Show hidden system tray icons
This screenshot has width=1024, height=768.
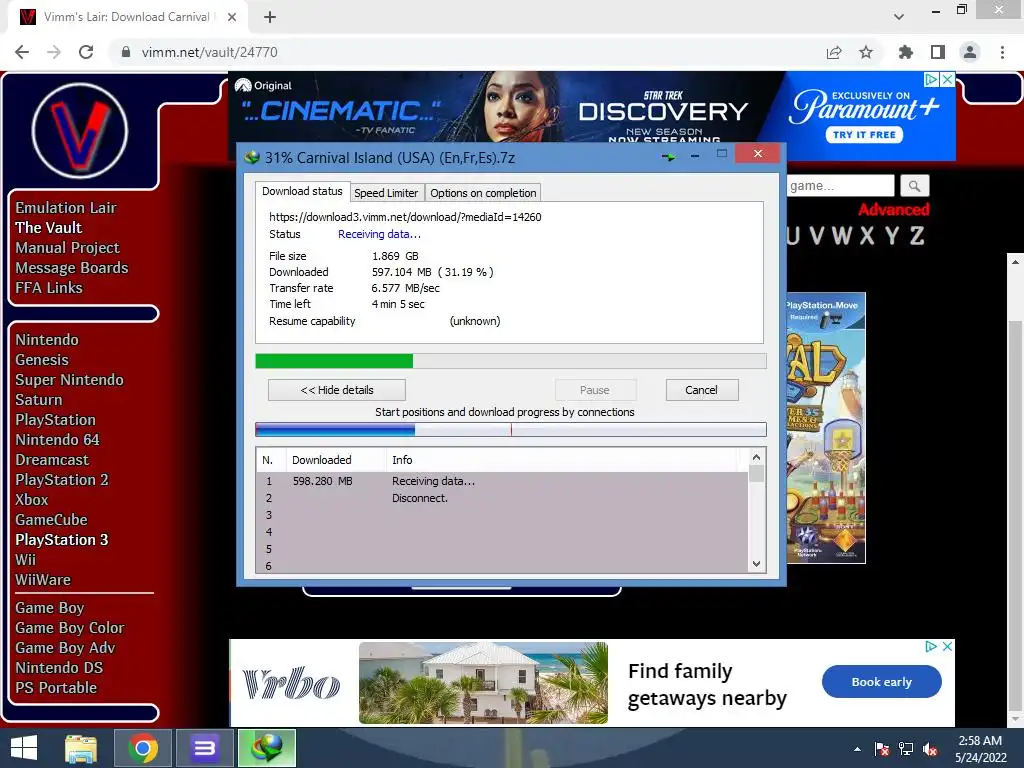click(x=857, y=749)
